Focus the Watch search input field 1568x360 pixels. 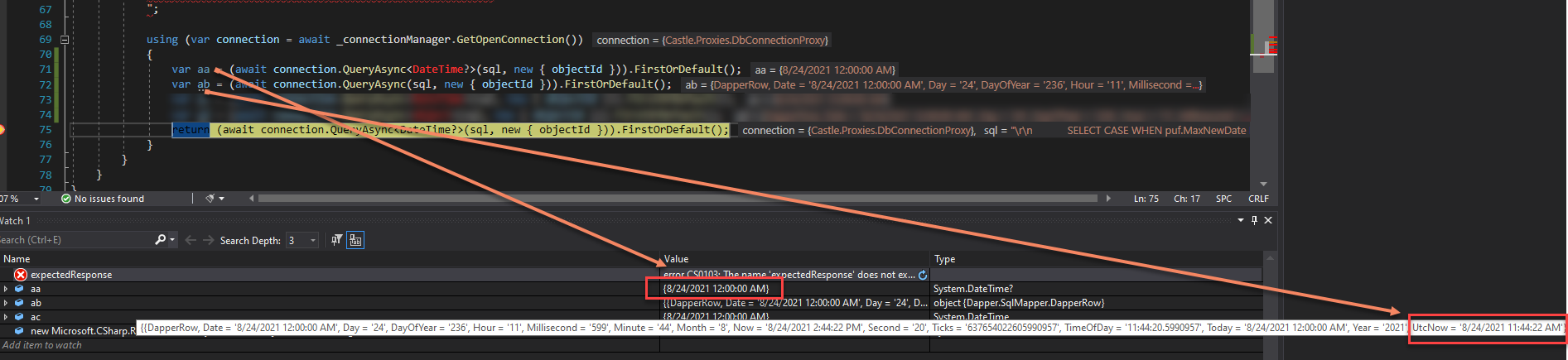point(75,240)
